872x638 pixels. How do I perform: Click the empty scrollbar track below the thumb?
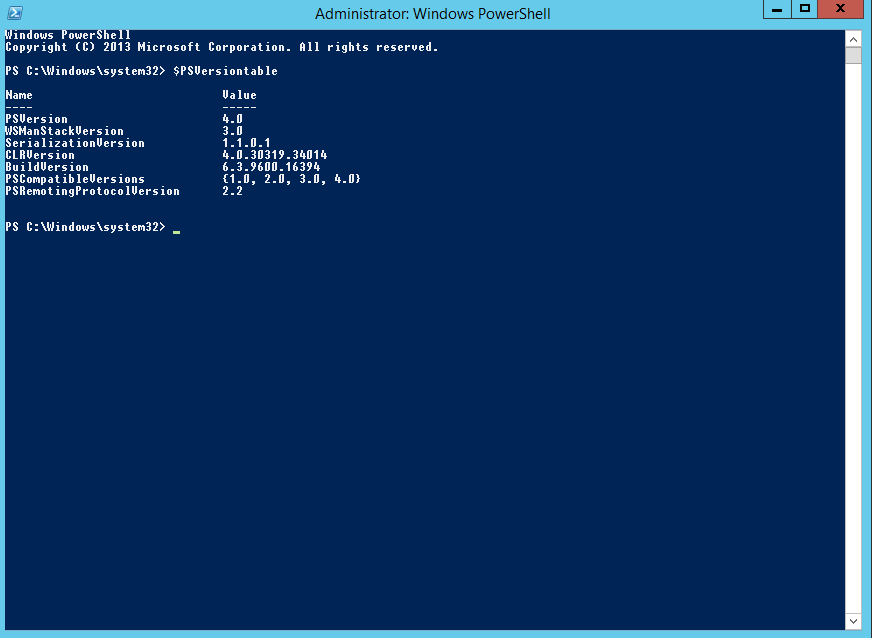pos(853,340)
